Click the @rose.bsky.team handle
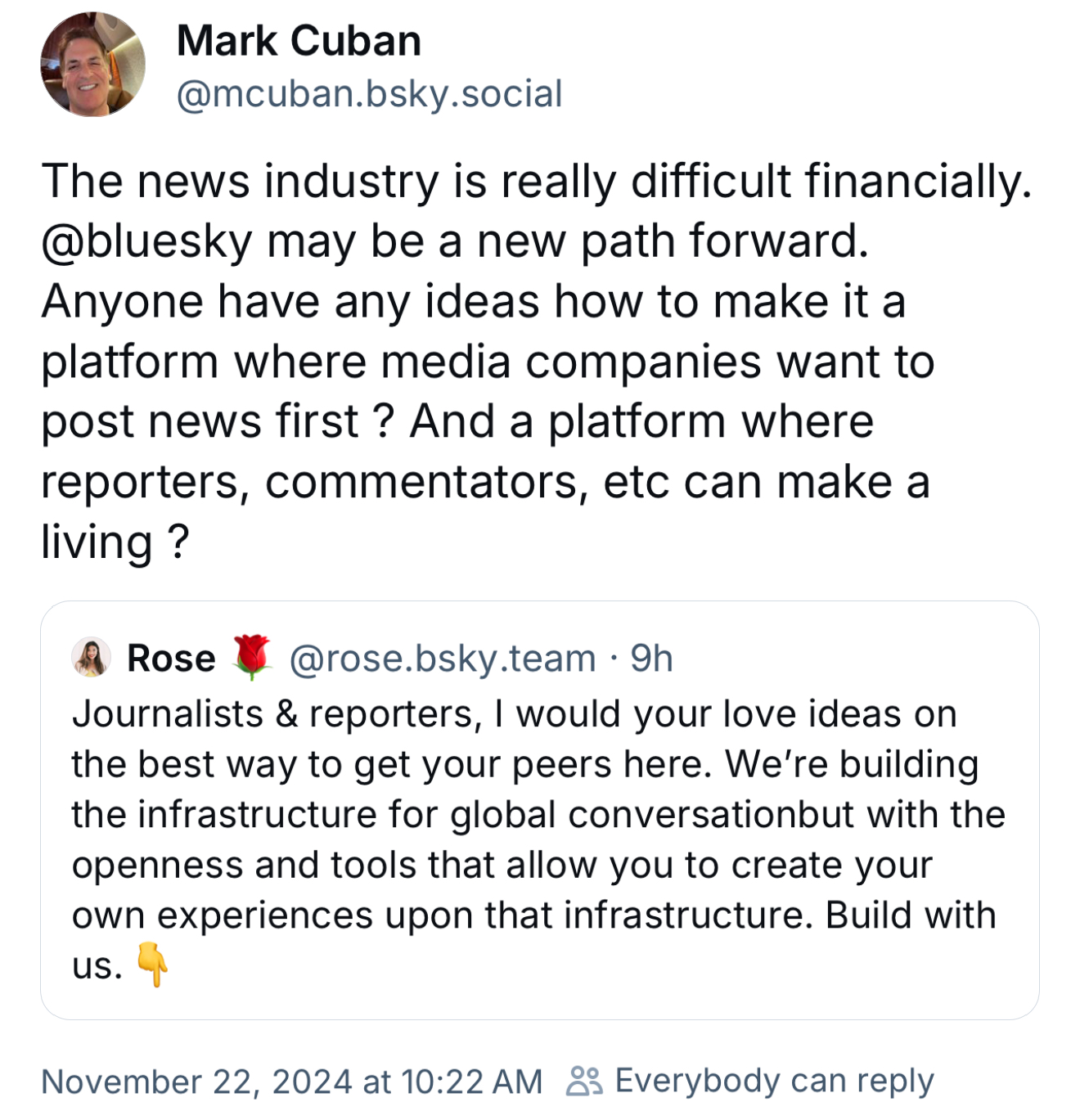This screenshot has width=1080, height=1120. [x=442, y=658]
